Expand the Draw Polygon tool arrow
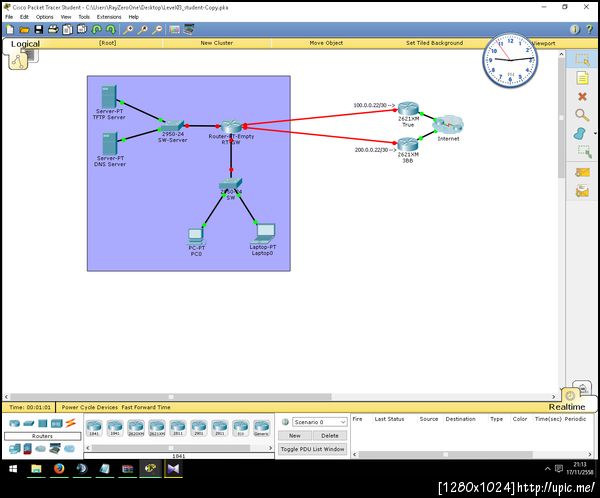The height and width of the screenshot is (498, 600). click(x=595, y=134)
